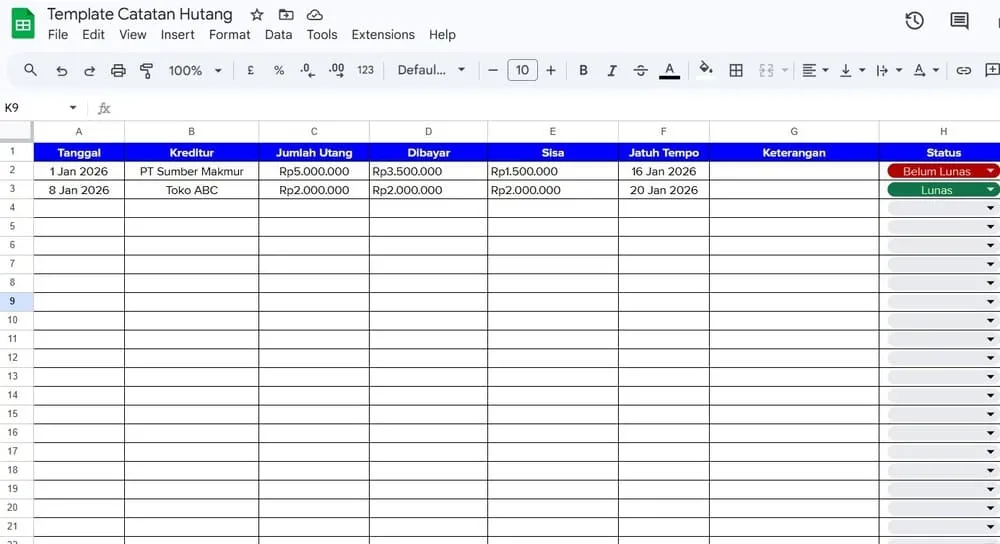Open the Format menu
This screenshot has width=1000, height=544.
(230, 34)
